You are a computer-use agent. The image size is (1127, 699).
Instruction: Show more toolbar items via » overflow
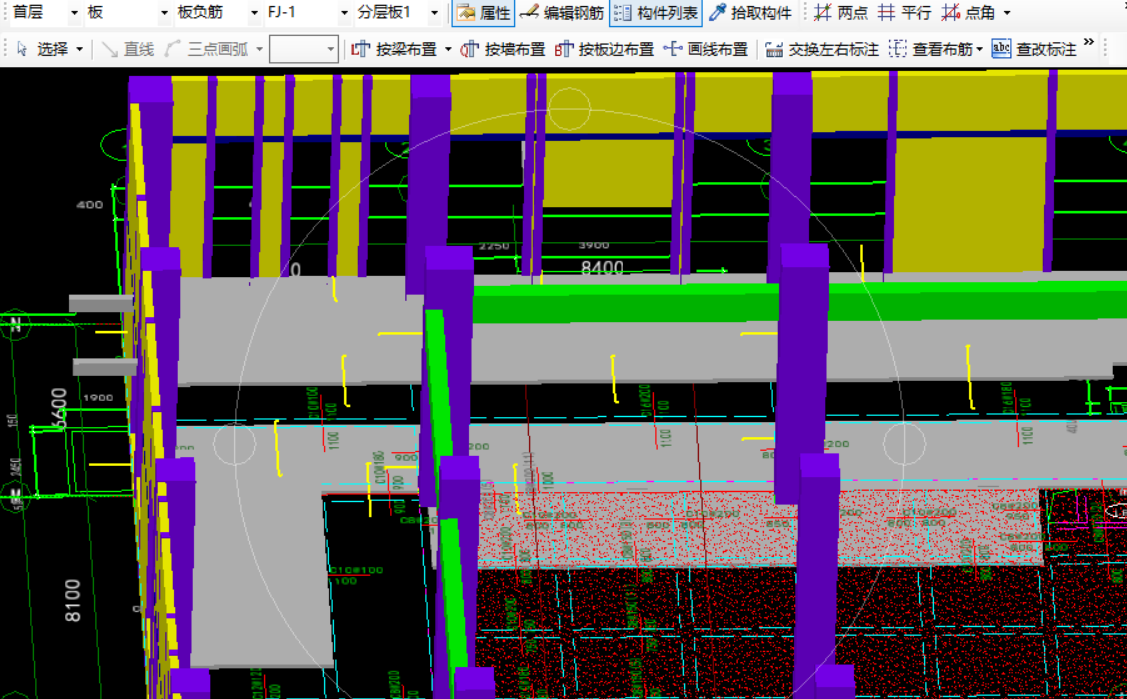[x=1089, y=42]
